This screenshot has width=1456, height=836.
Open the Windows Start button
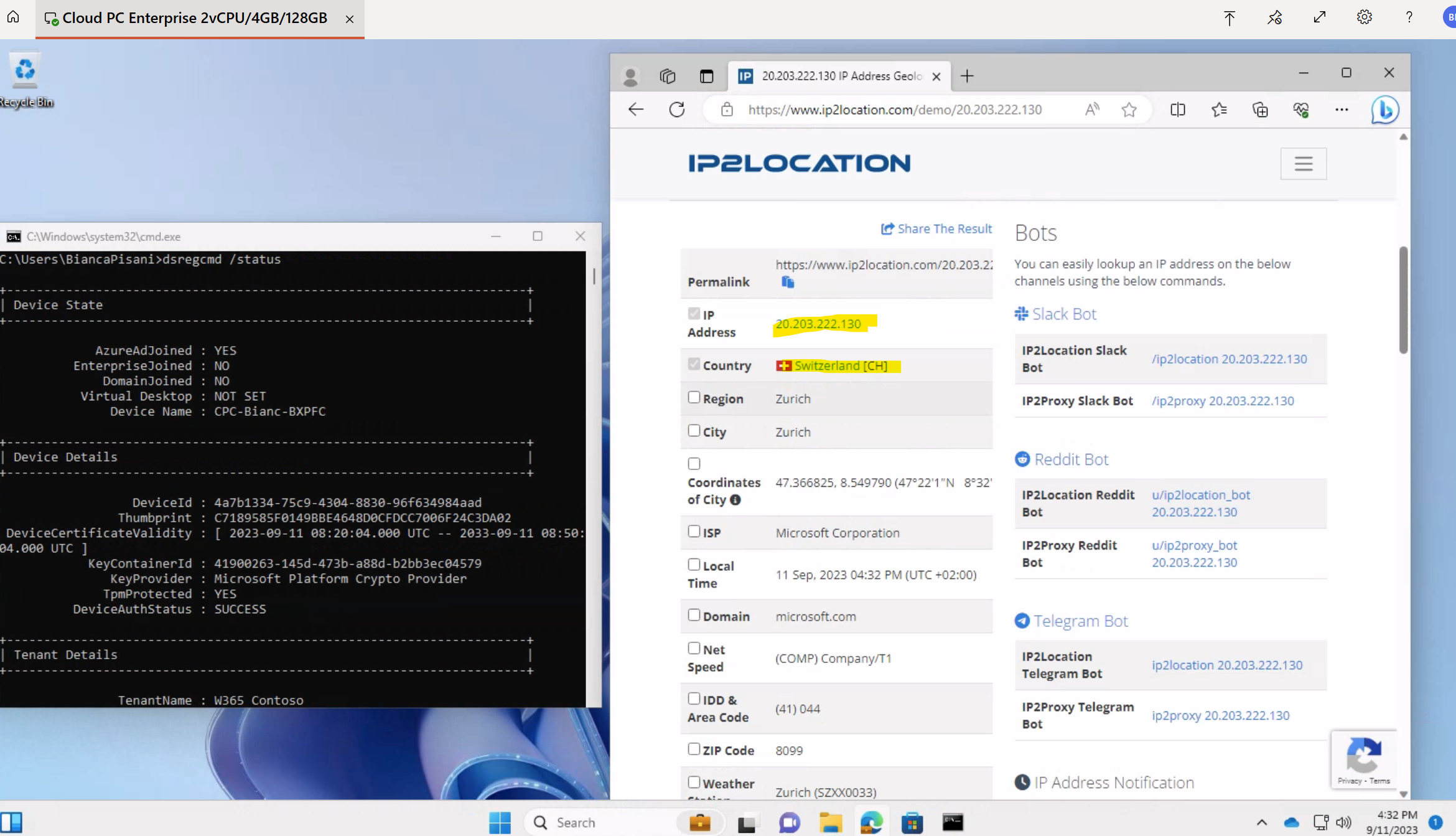click(x=500, y=822)
